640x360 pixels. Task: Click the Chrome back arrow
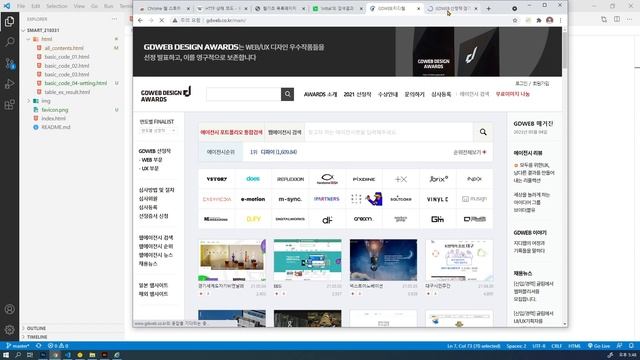point(140,20)
